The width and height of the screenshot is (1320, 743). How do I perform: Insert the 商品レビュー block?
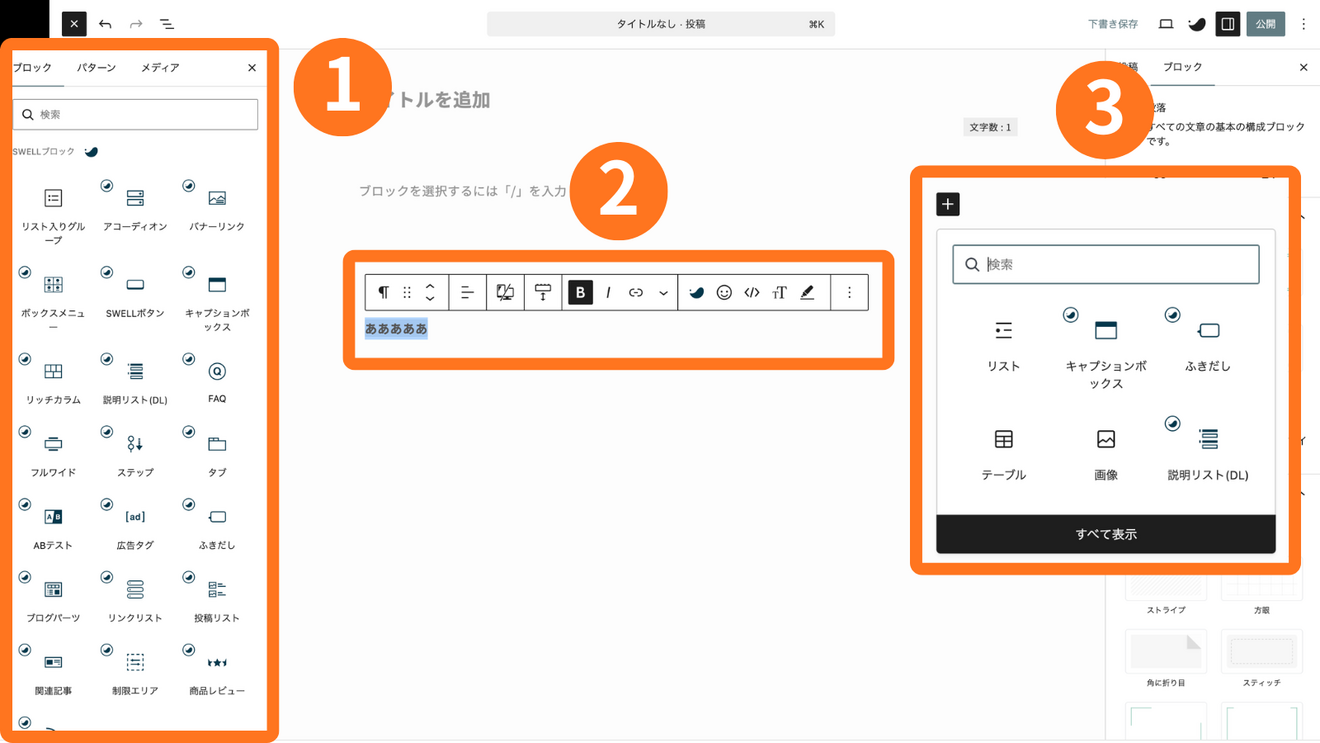(x=217, y=673)
